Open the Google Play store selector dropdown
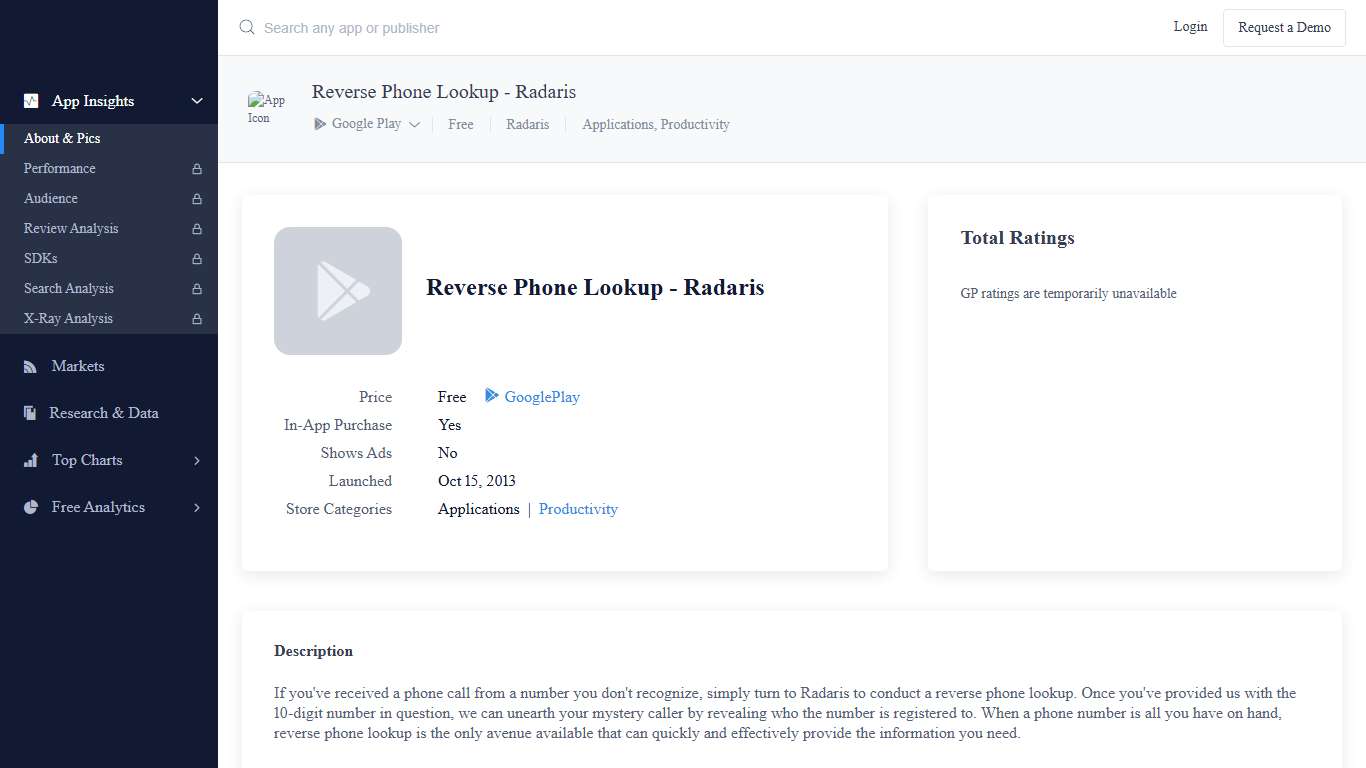Image resolution: width=1366 pixels, height=768 pixels. coord(415,124)
